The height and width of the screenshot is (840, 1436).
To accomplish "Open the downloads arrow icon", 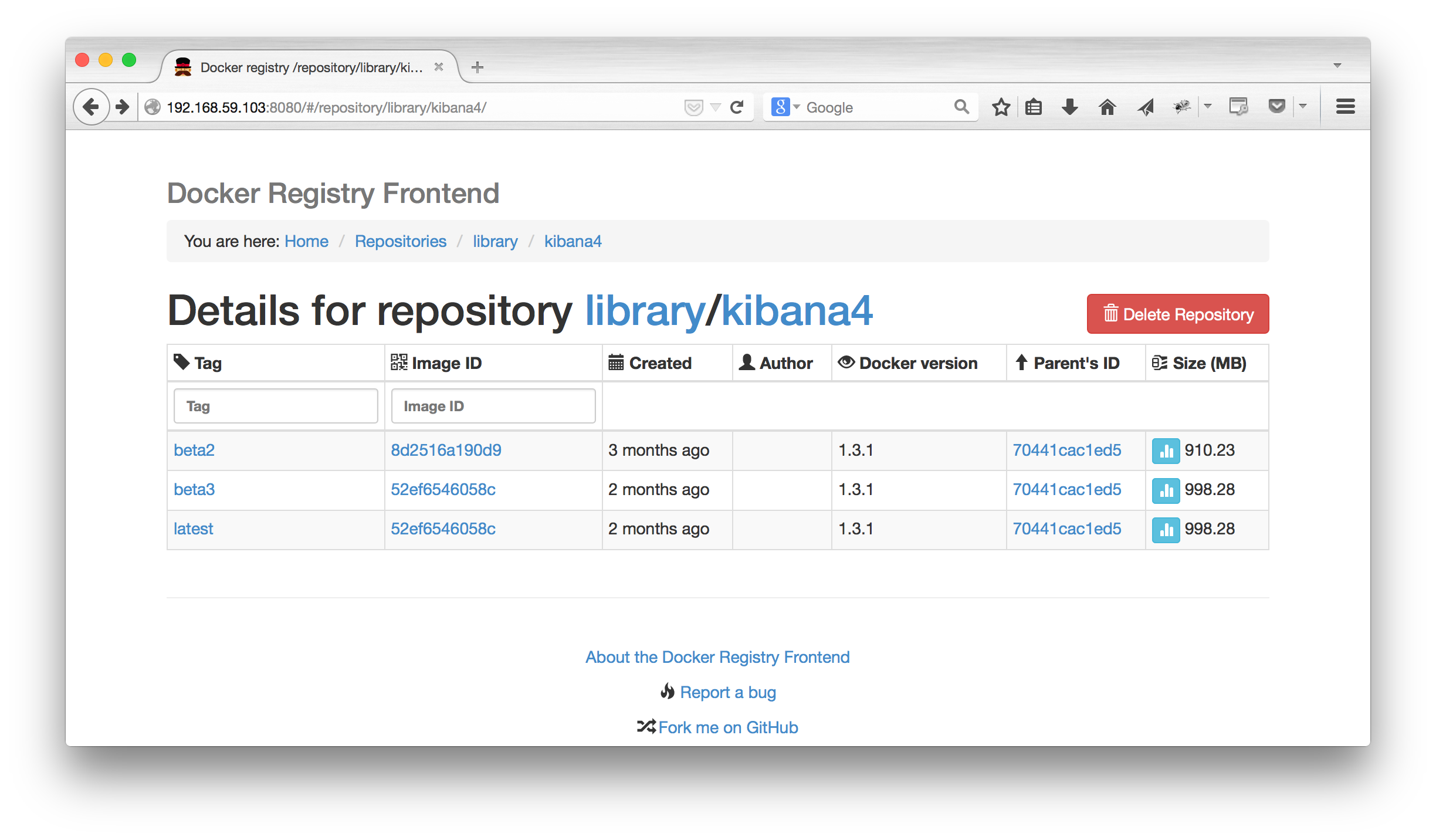I will (x=1069, y=107).
